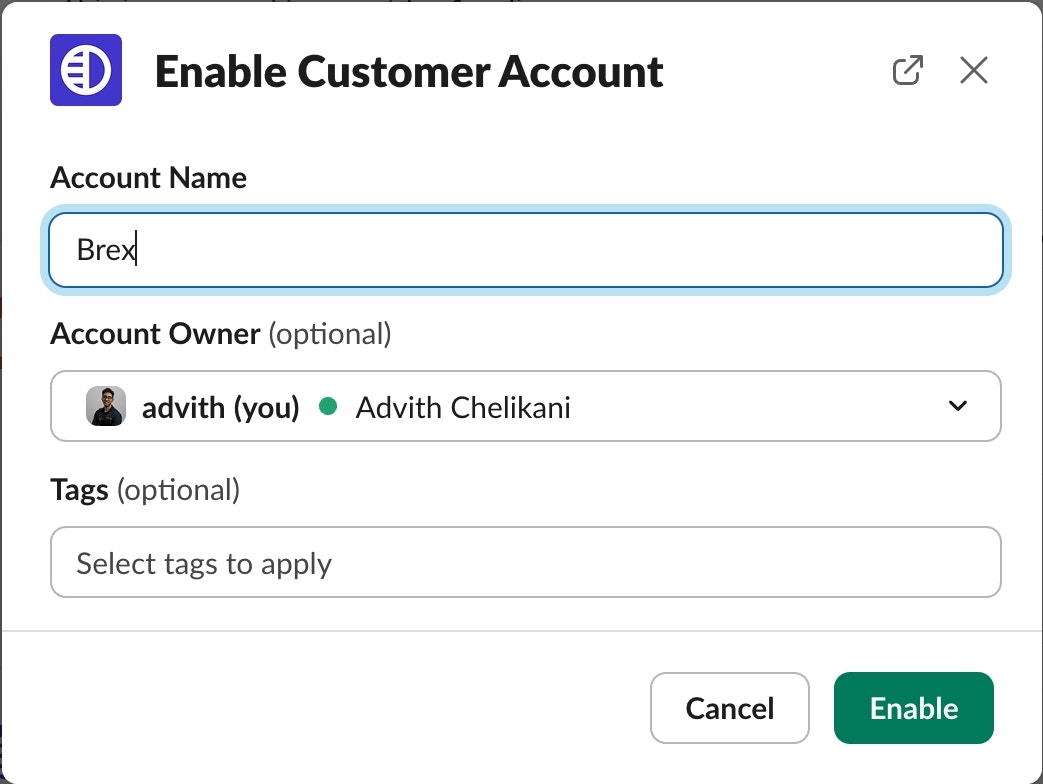Screen dimensions: 1043x784
Task: Click the Account Owner label
Action: tap(155, 333)
